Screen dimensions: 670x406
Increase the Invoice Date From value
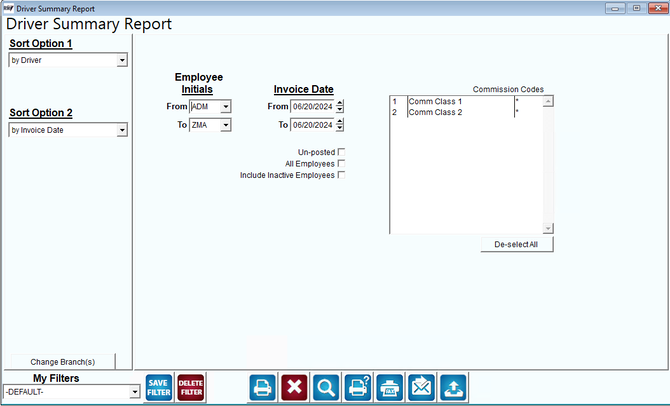click(340, 103)
